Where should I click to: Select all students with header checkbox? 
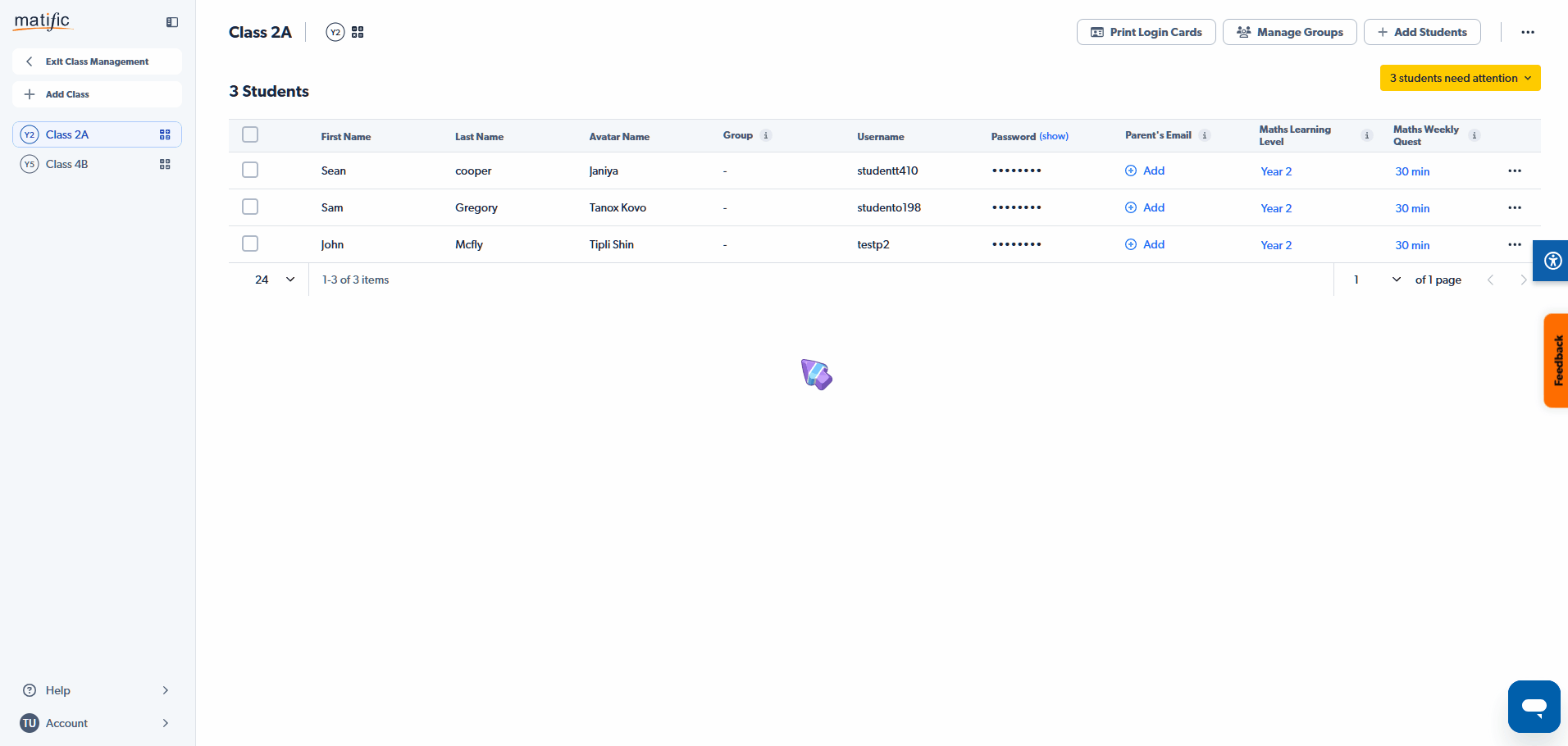click(x=250, y=134)
